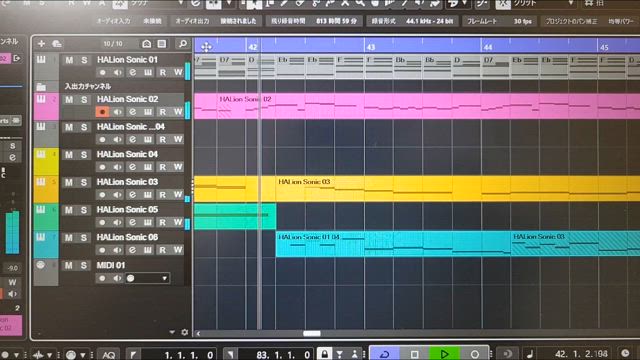The image size is (640, 360).
Task: Open the instrument panel for HALion Sonic 02
Action: (x=148, y=111)
